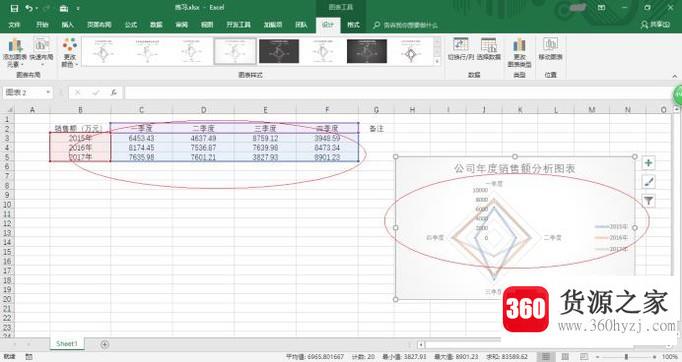Open the 文件 menu
This screenshot has height=362, width=682.
(14, 25)
